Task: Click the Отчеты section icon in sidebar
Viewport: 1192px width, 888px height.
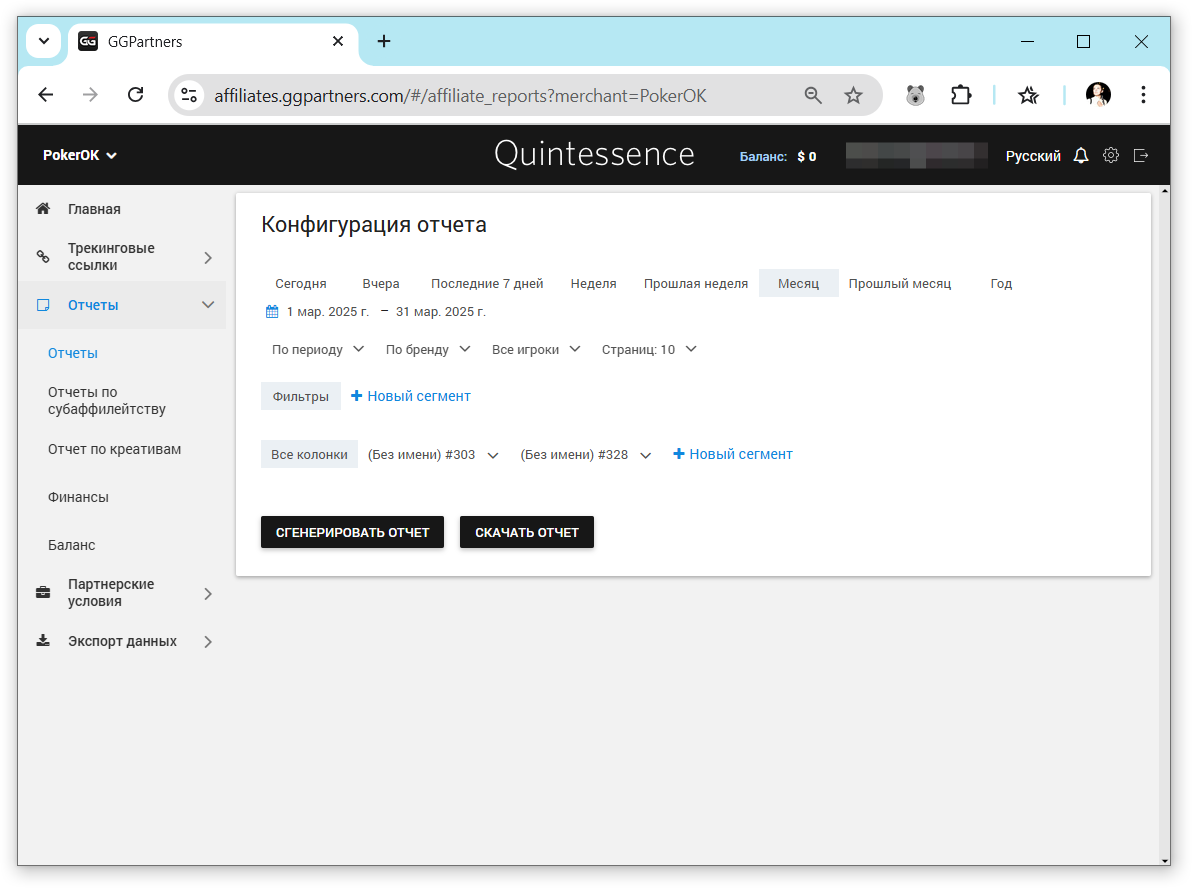Action: (43, 305)
